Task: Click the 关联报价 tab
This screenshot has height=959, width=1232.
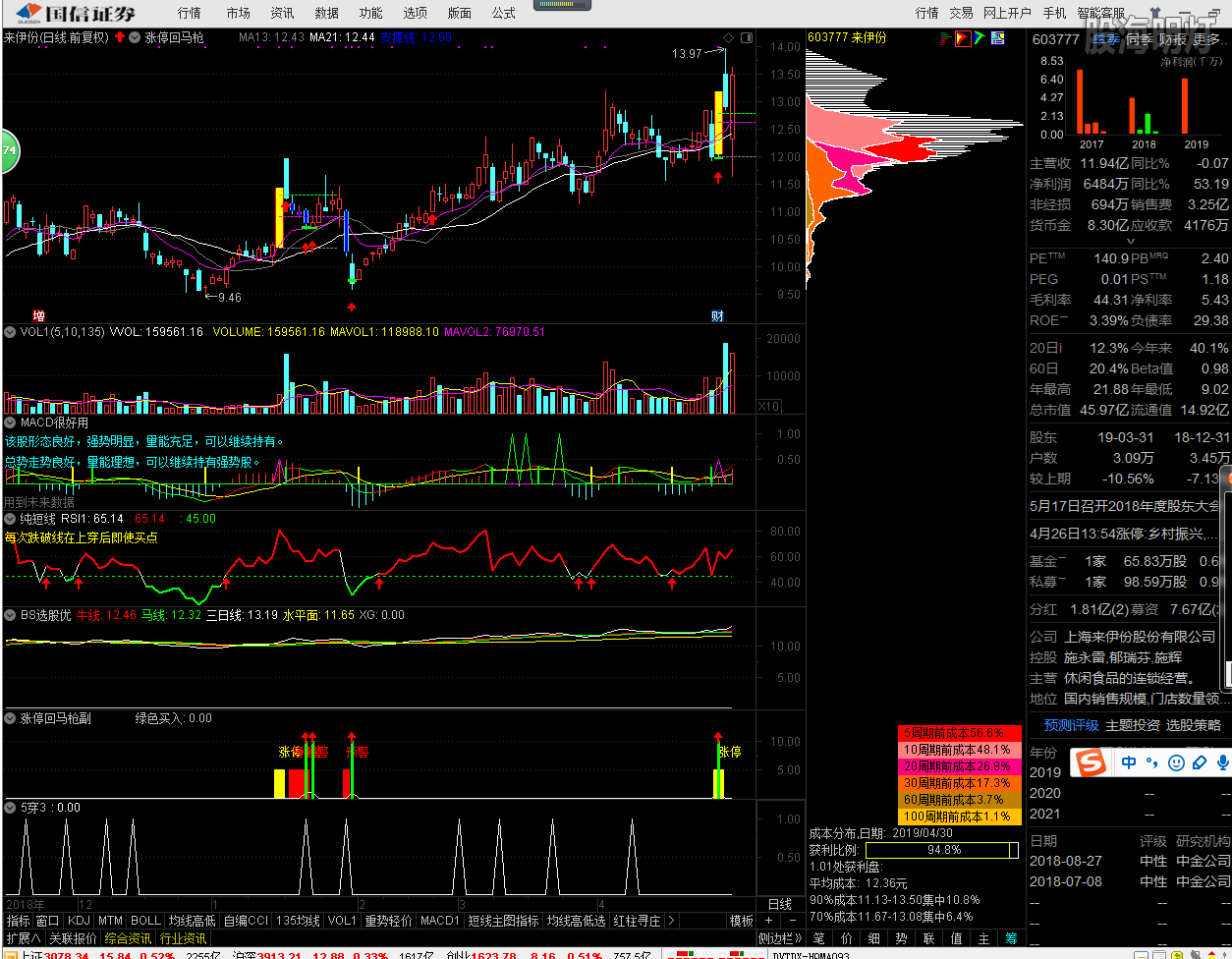Action: 73,938
